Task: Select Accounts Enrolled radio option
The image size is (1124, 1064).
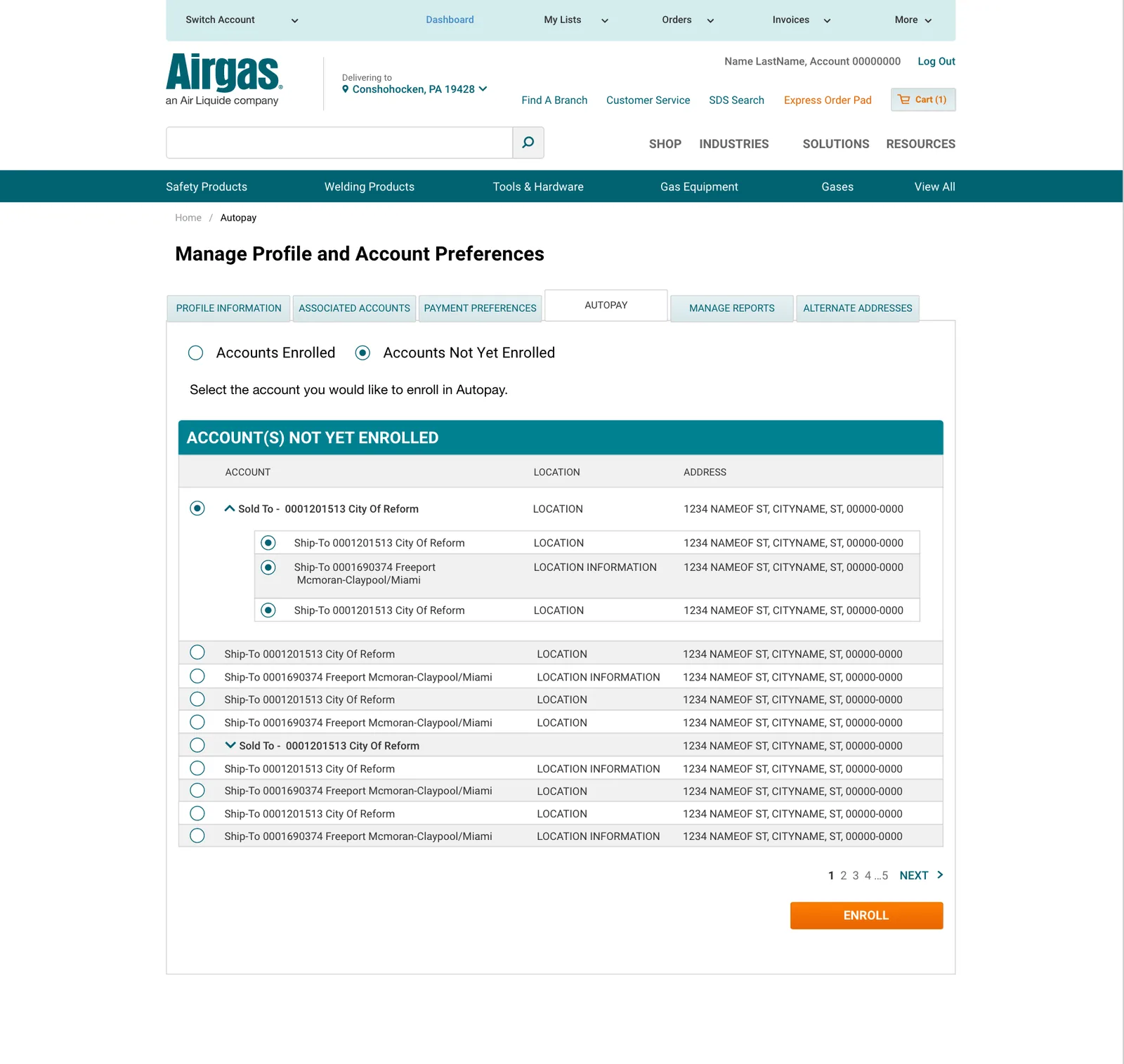Action: coord(196,353)
